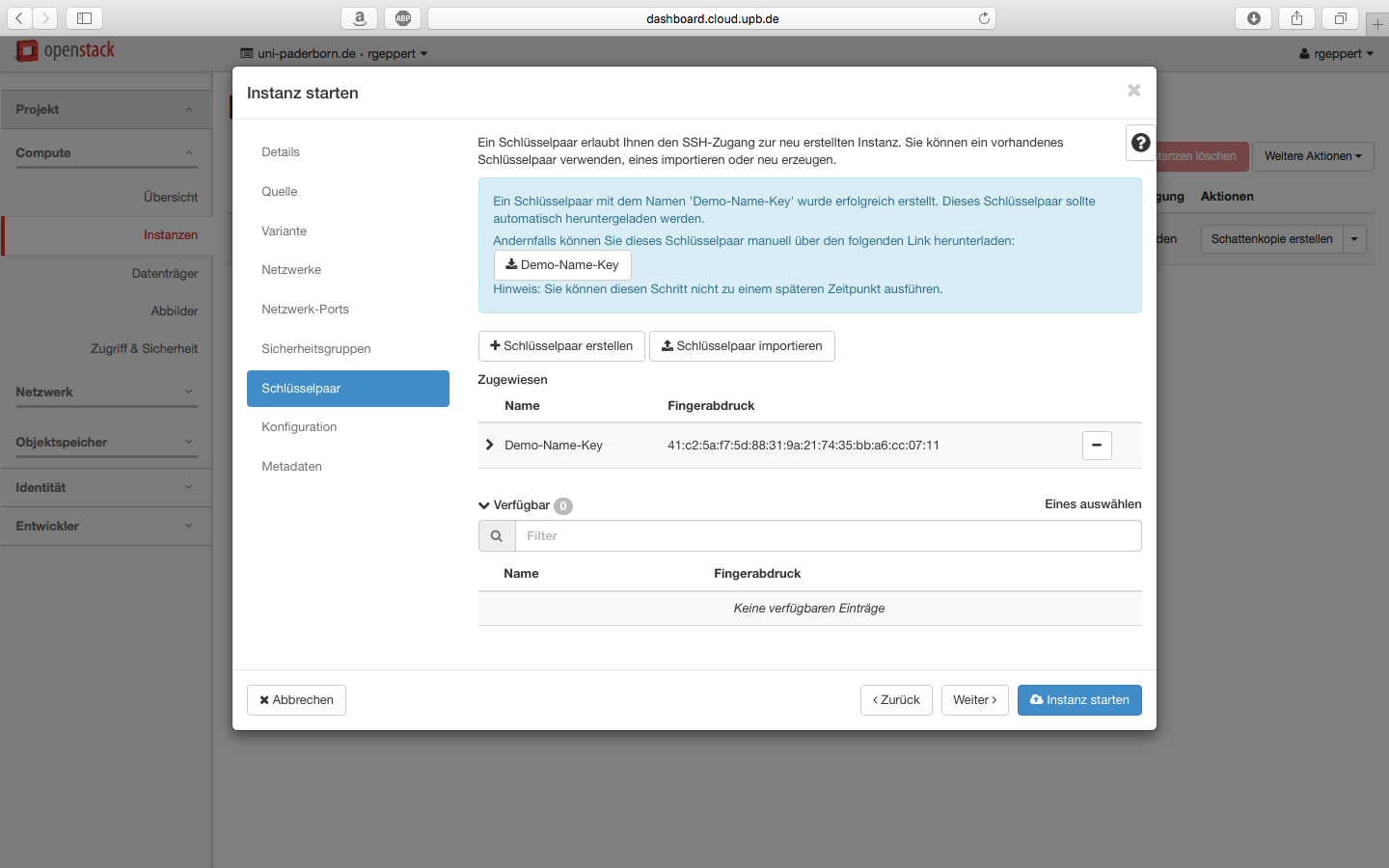Click Schlüsselpaar importieren button
Viewport: 1389px width, 868px height.
(742, 346)
